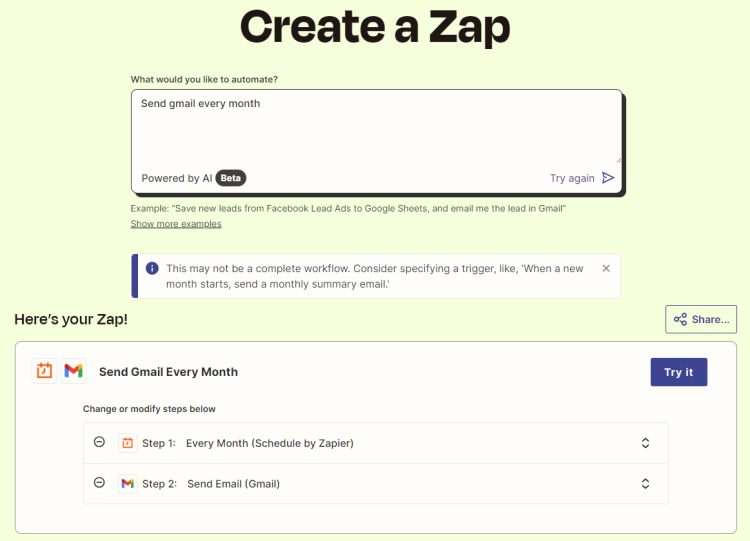This screenshot has width=750, height=541.
Task: Dismiss the incomplete workflow notice
Action: tap(606, 268)
